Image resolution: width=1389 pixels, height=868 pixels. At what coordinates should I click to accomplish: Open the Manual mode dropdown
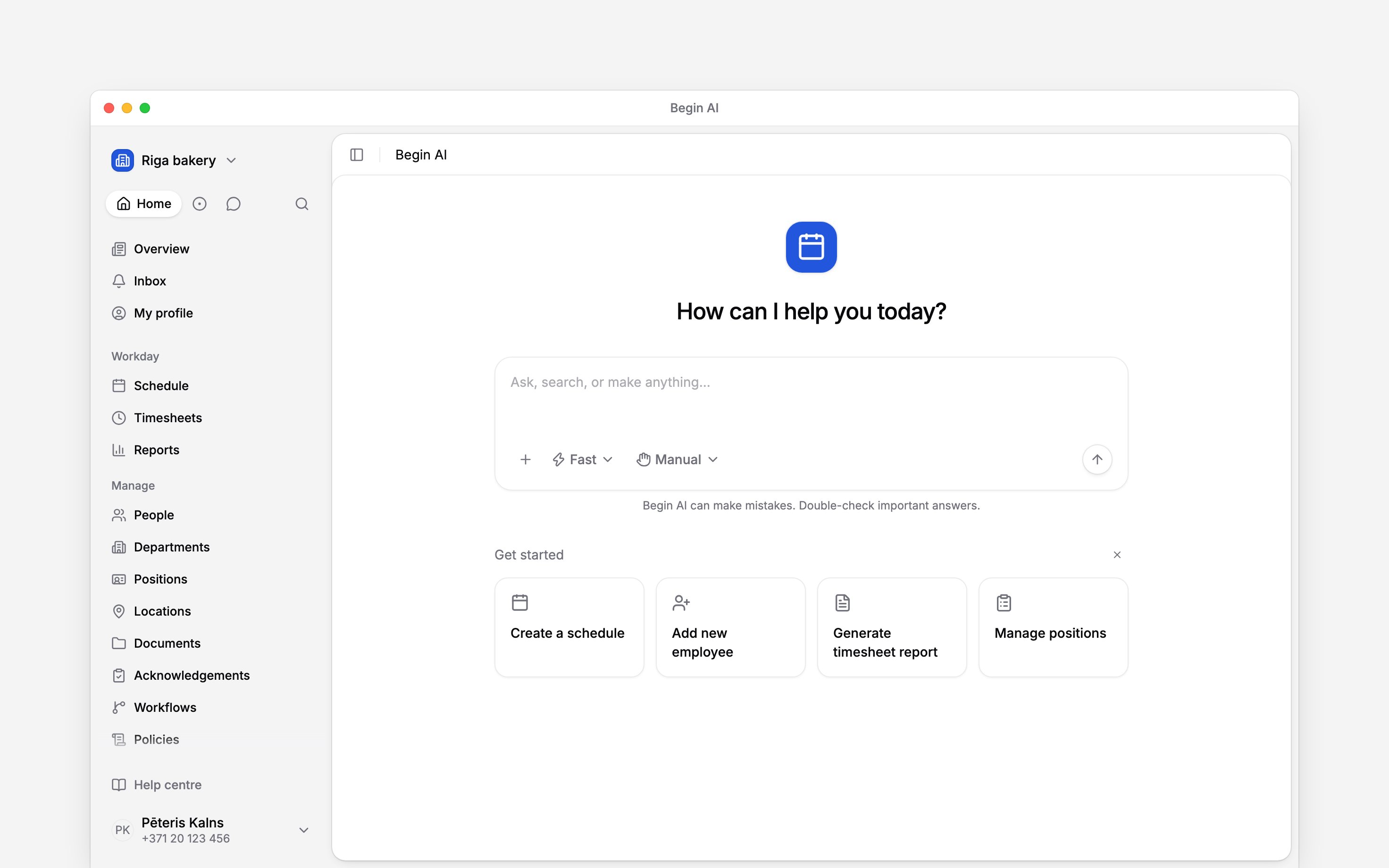click(678, 459)
